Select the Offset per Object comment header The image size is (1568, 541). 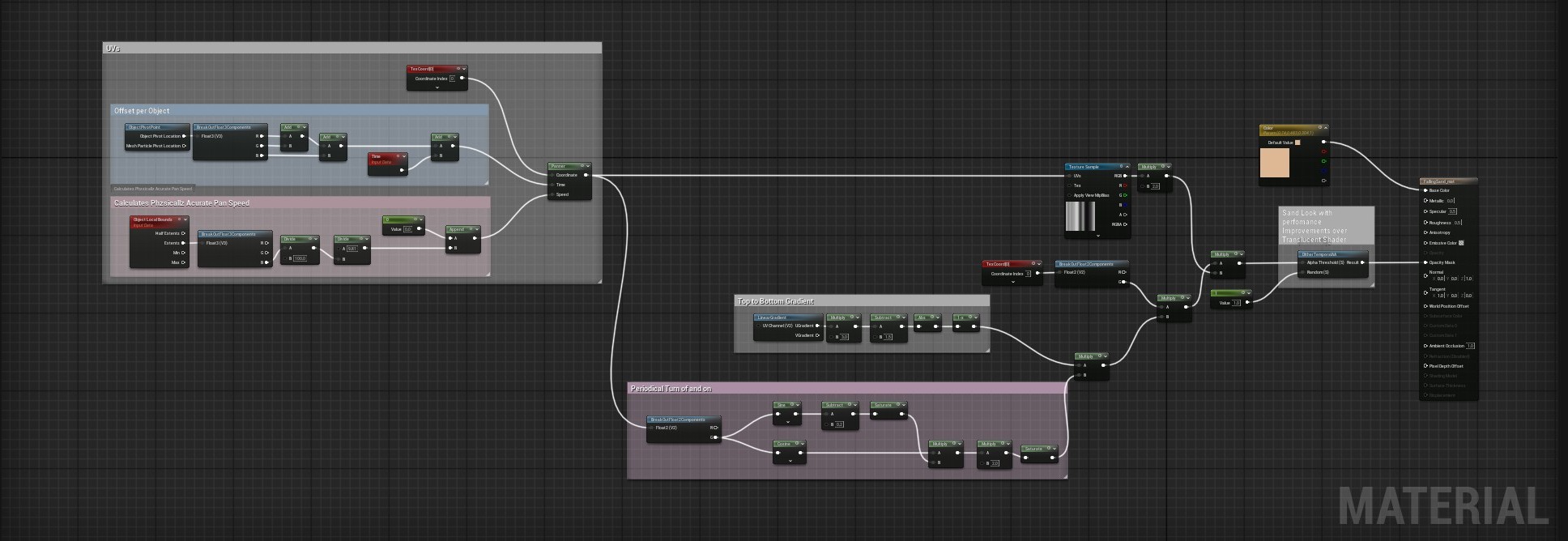(300, 110)
